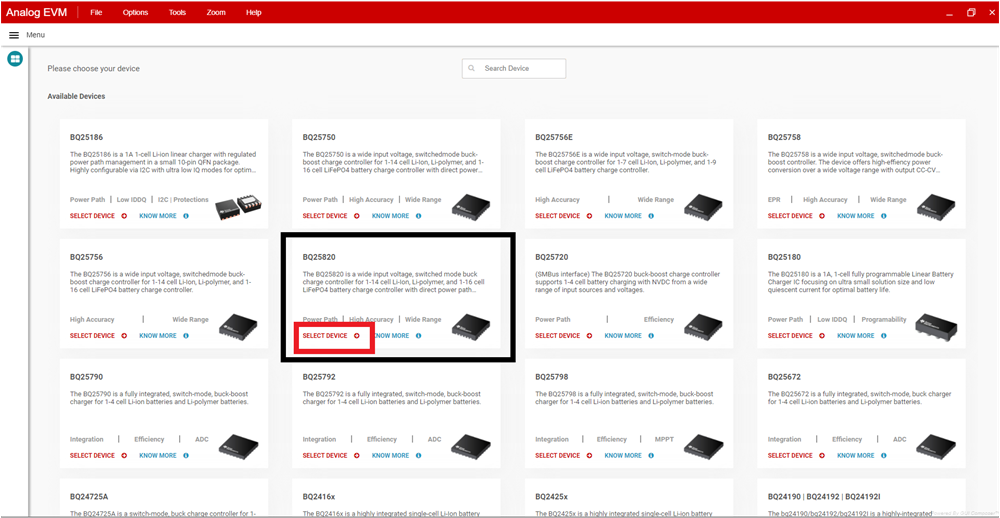Open the Zoom menu
Viewport: 1000px width, 518px height.
[216, 12]
